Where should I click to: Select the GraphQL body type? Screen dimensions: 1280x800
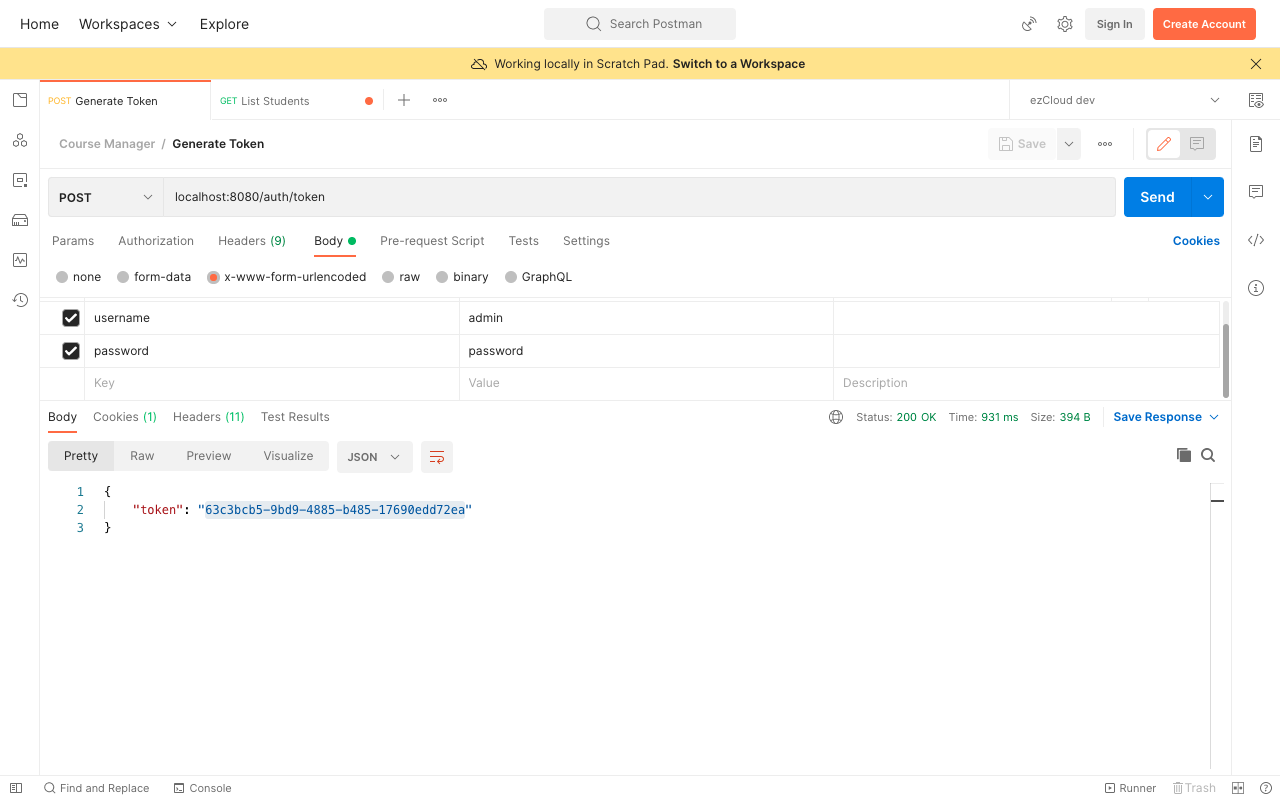tap(511, 277)
